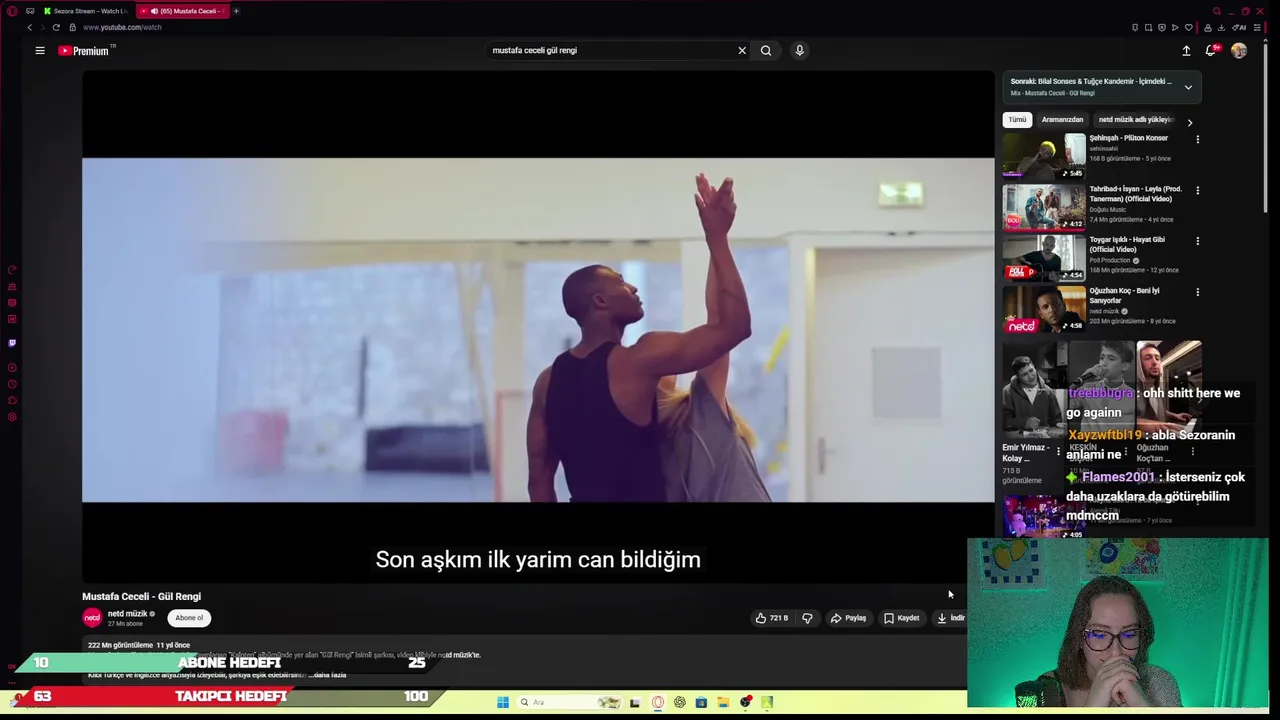Open options for Tahribad-ı İsyan - Leyla

pos(1197,190)
